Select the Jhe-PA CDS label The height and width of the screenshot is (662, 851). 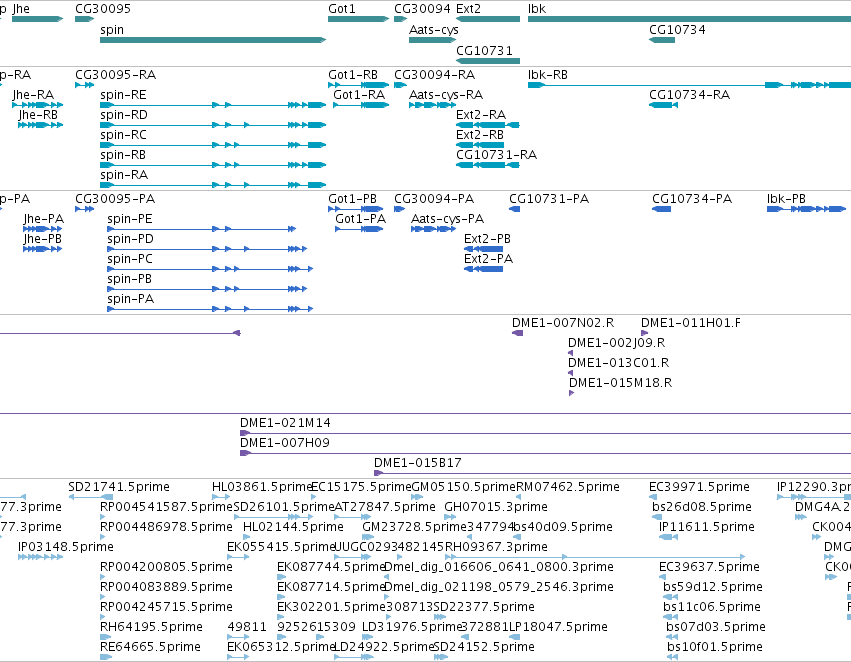tap(43, 219)
